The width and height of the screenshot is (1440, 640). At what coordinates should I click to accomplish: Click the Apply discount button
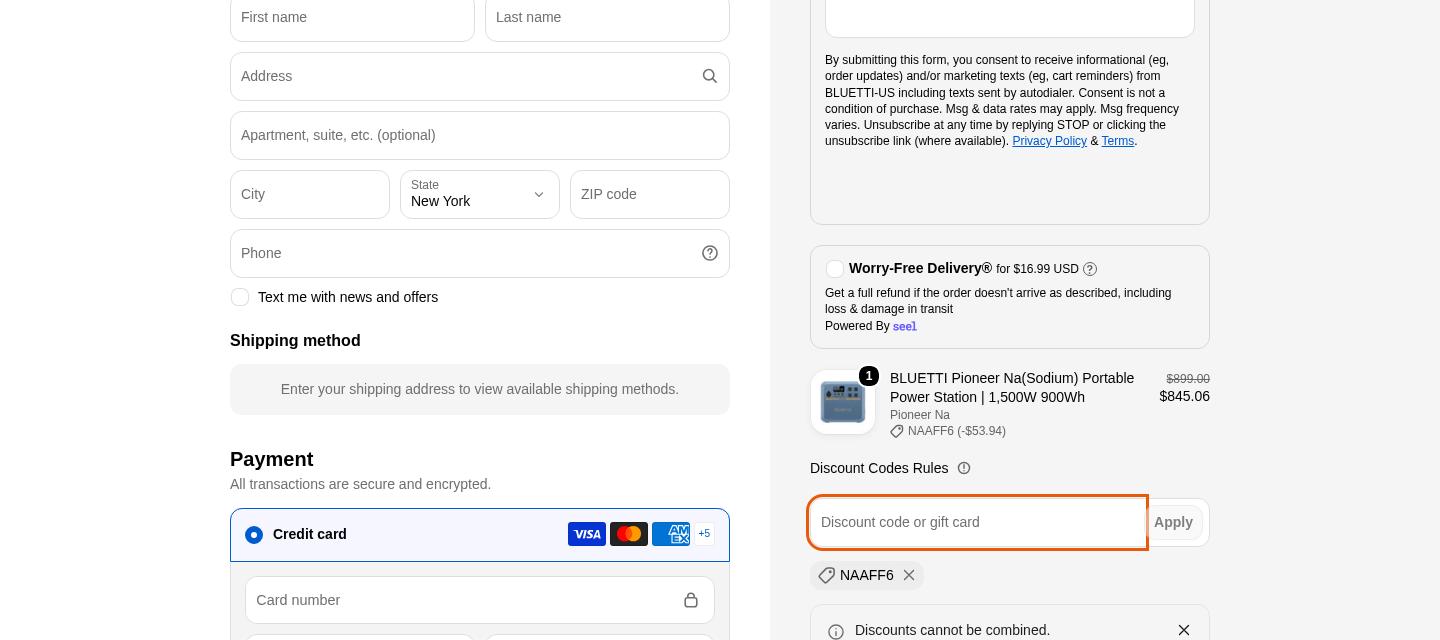coord(1173,522)
